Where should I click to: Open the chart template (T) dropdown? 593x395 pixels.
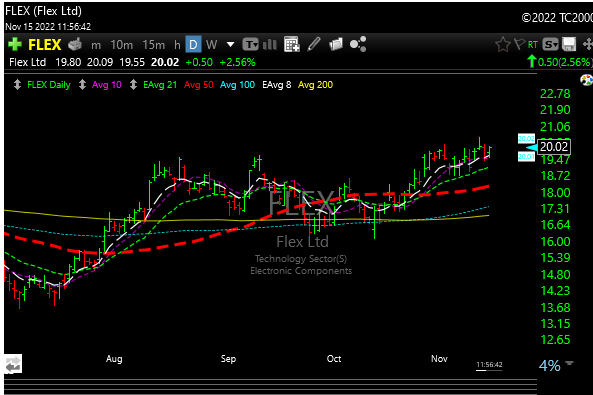(250, 45)
